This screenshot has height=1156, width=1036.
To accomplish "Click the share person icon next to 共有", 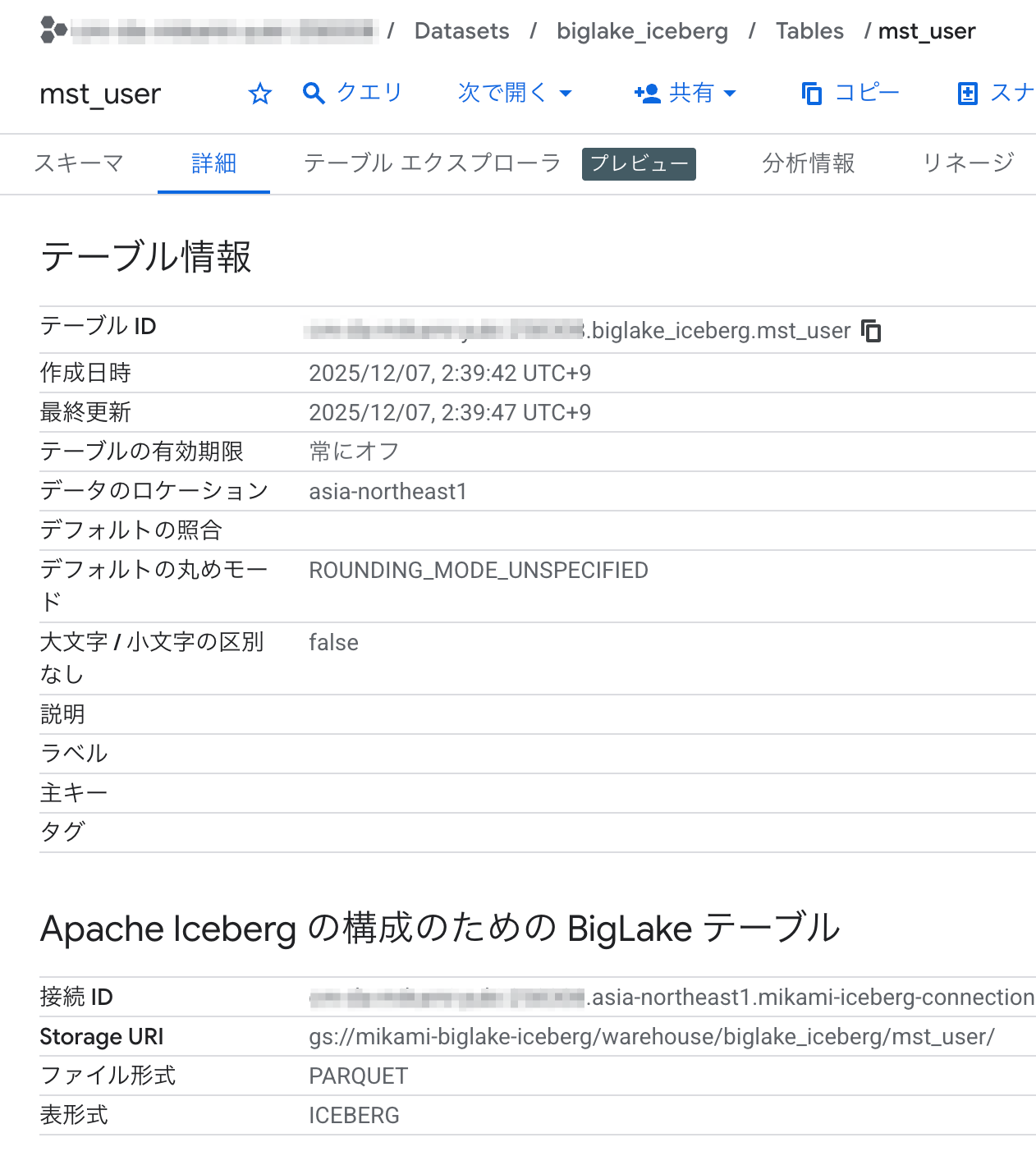I will coord(648,93).
